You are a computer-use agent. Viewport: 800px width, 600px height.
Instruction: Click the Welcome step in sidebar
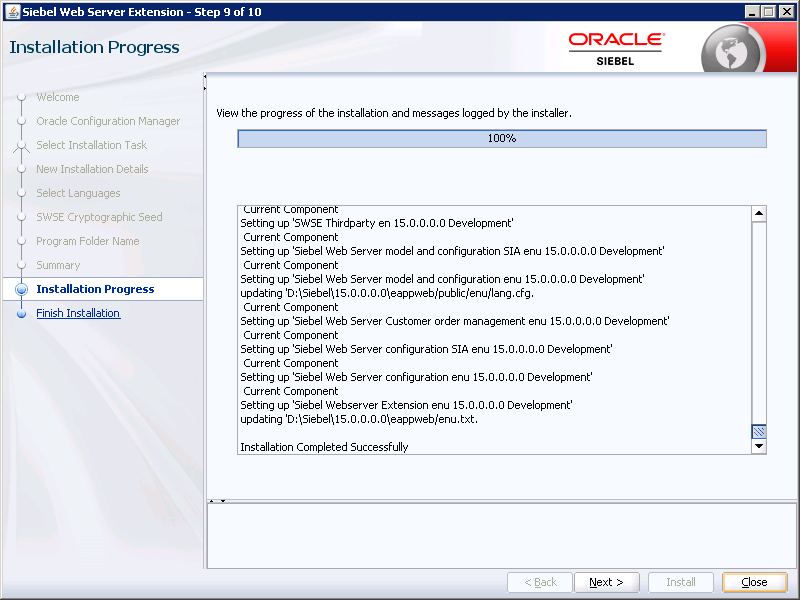(x=58, y=97)
